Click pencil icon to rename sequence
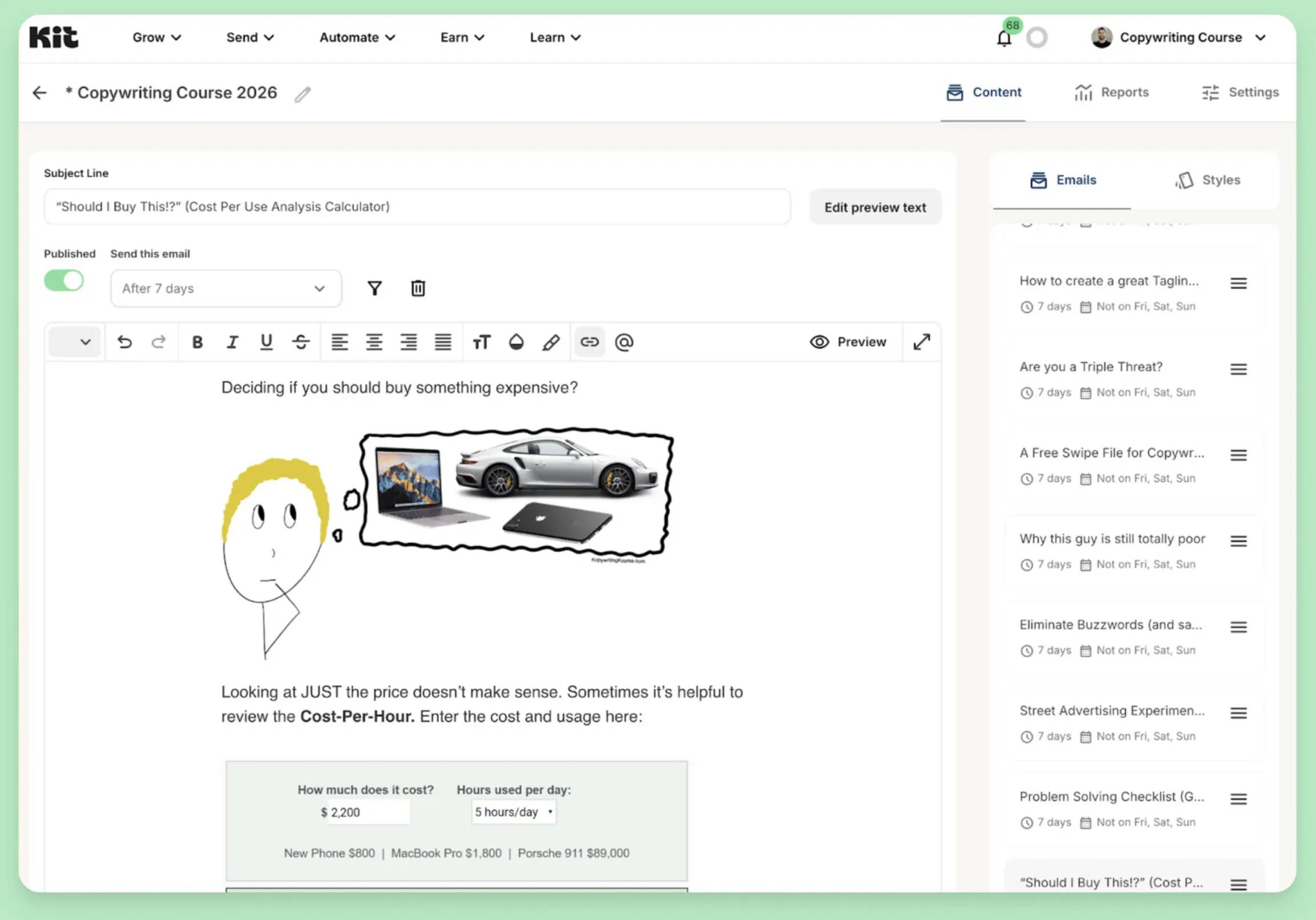This screenshot has height=920, width=1316. [303, 94]
